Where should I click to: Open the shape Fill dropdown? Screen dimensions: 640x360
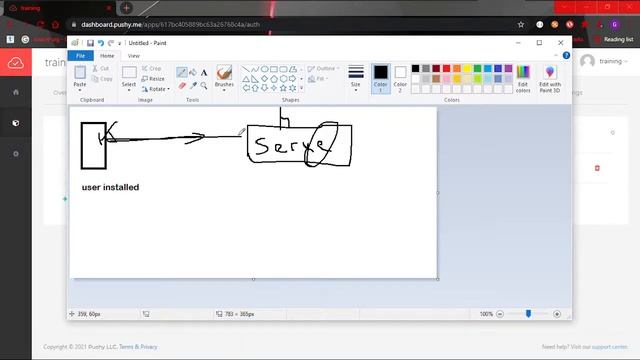(318, 79)
